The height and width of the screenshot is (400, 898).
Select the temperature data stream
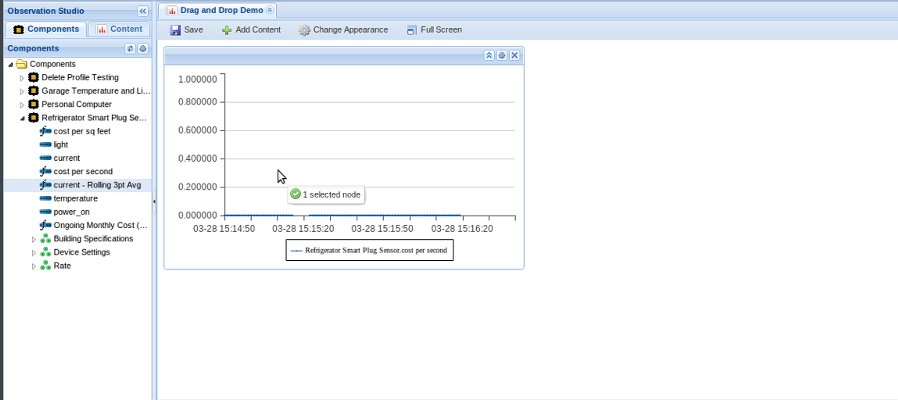coord(75,199)
